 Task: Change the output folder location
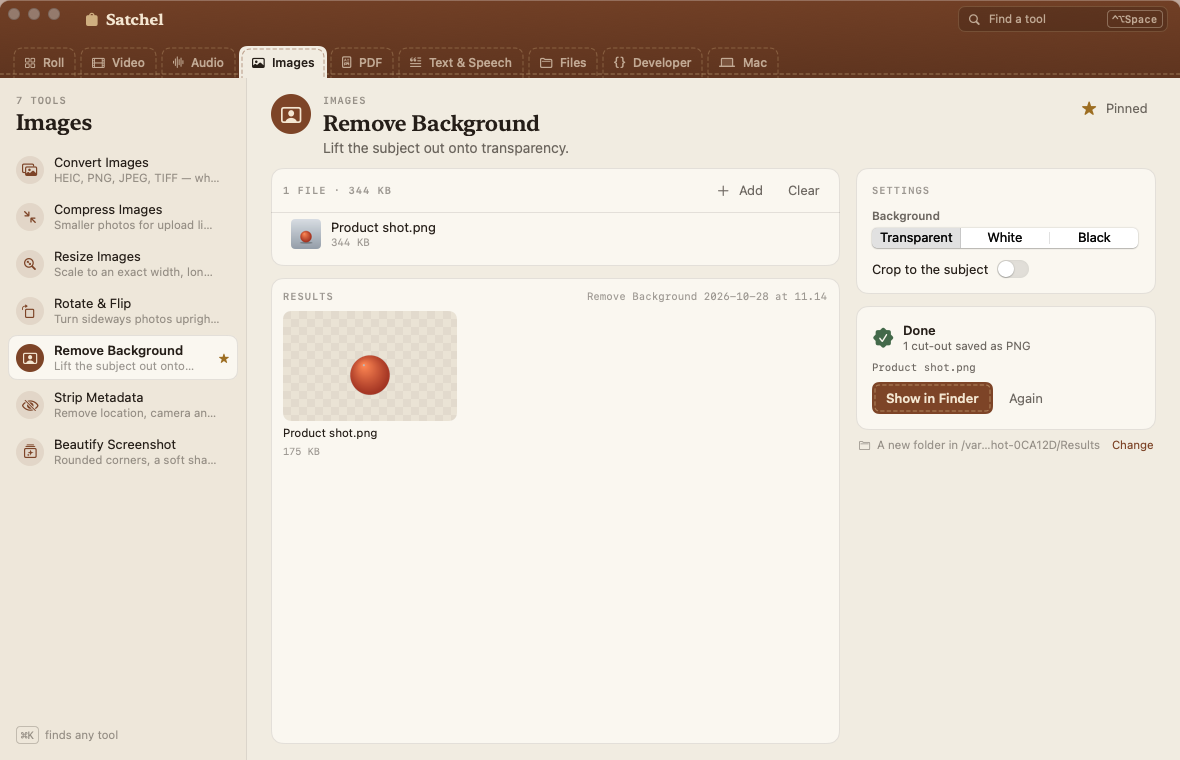(x=1132, y=445)
